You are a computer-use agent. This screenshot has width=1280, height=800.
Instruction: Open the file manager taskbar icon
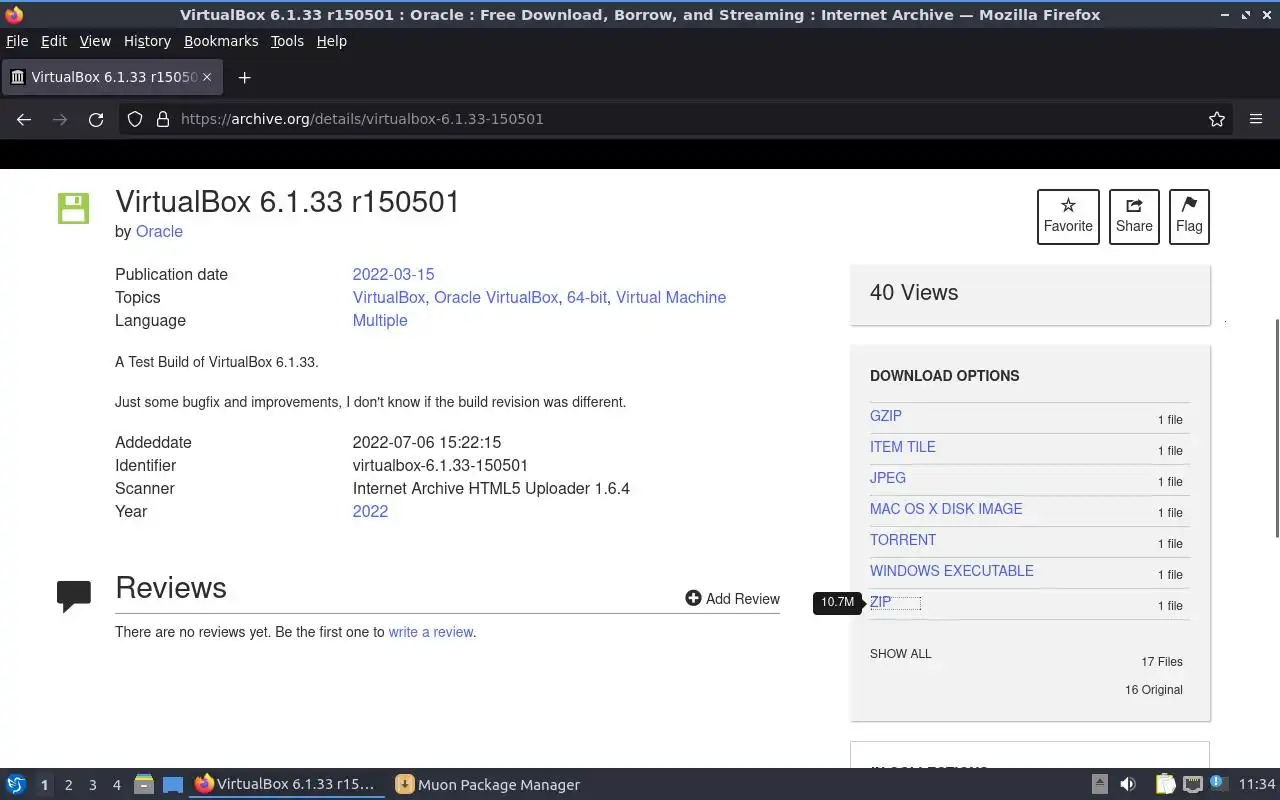(144, 785)
